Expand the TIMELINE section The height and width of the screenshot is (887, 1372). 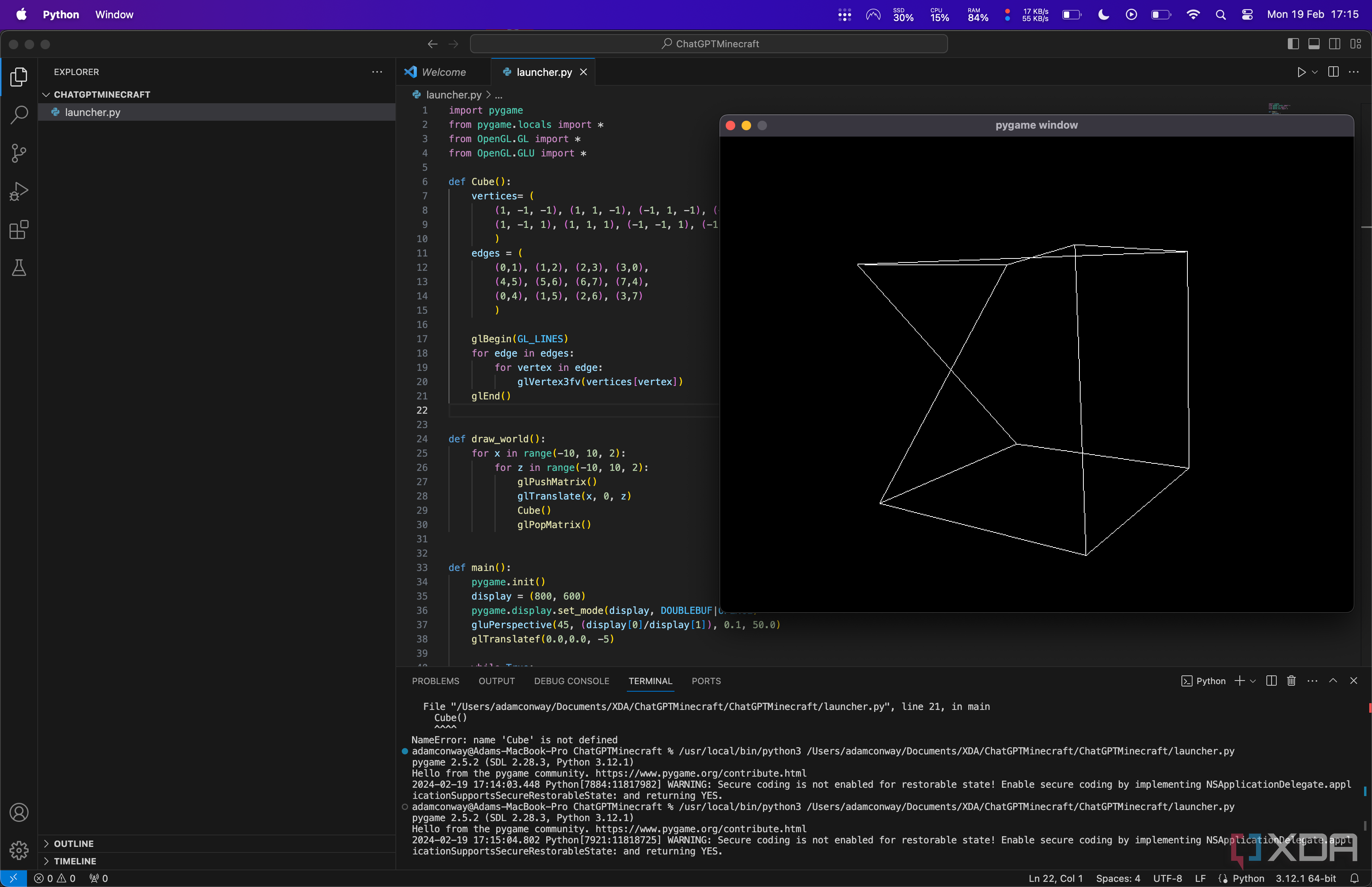tap(75, 861)
